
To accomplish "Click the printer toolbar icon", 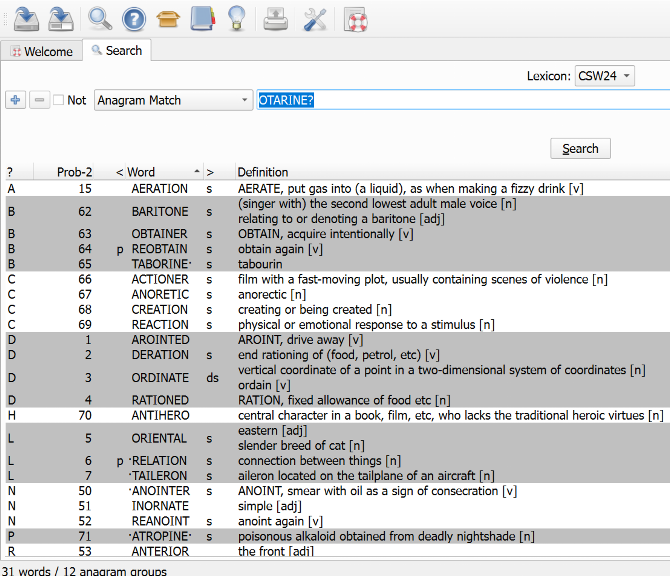I will click(275, 18).
